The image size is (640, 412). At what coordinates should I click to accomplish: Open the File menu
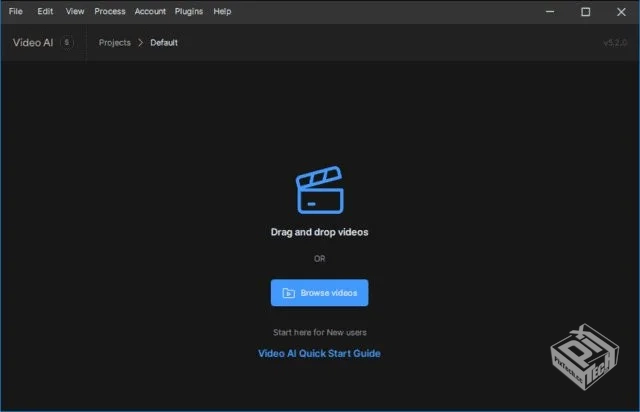click(16, 11)
